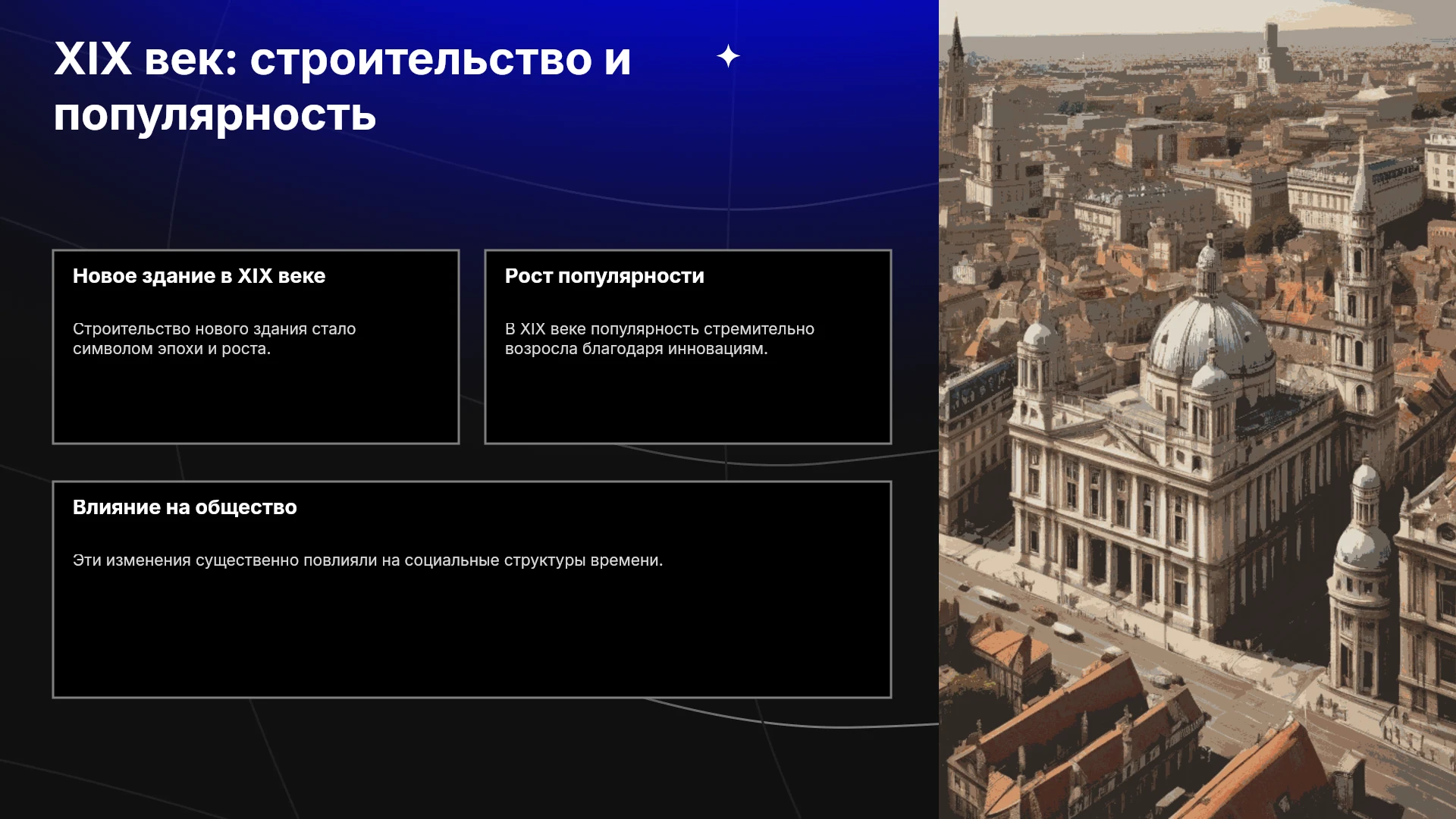This screenshot has width=1456, height=819.
Task: Select the 'Рост популярности' card heading
Action: pos(604,276)
